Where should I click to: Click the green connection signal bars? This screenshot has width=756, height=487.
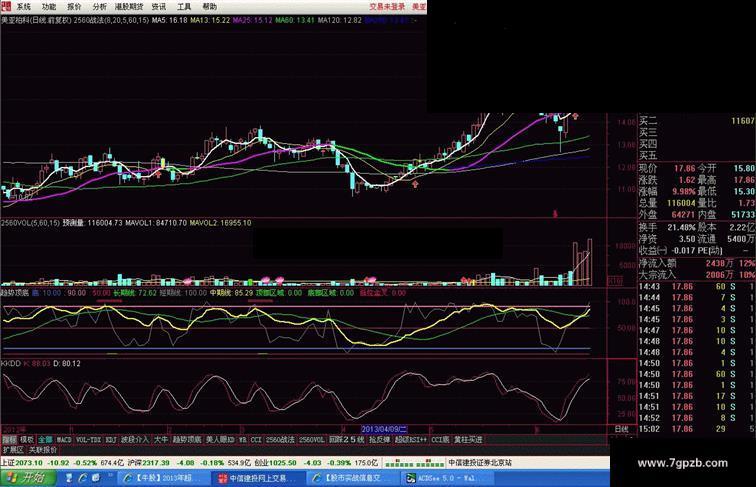(415, 463)
